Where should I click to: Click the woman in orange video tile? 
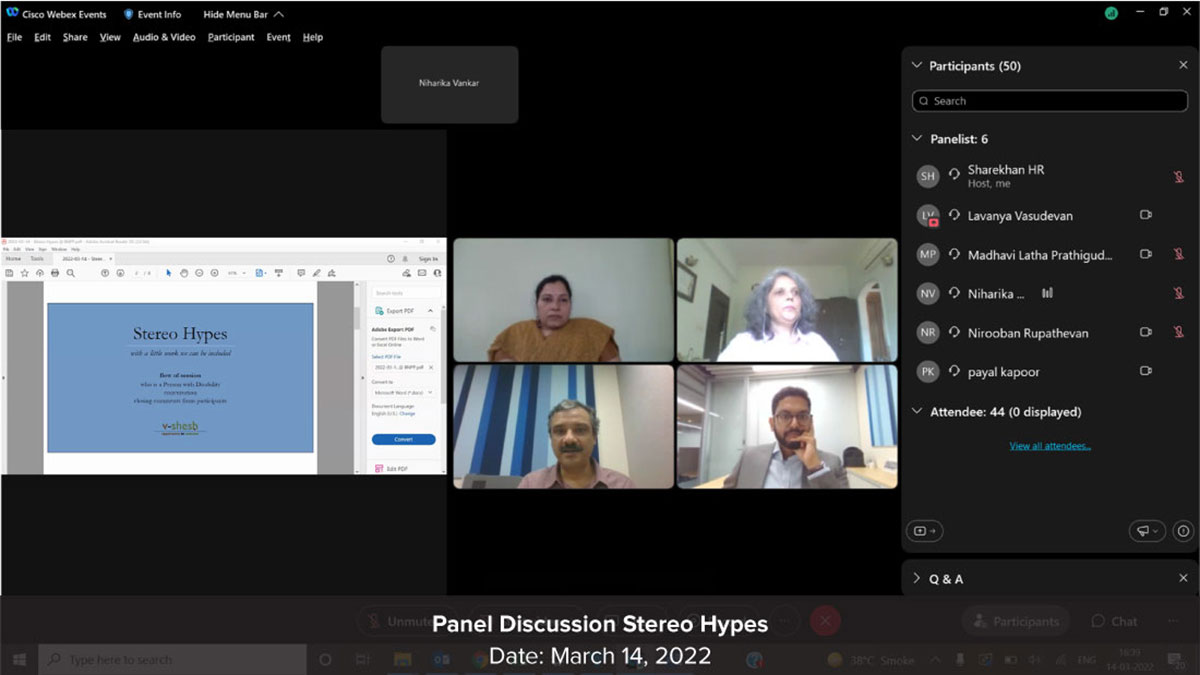pyautogui.click(x=564, y=299)
